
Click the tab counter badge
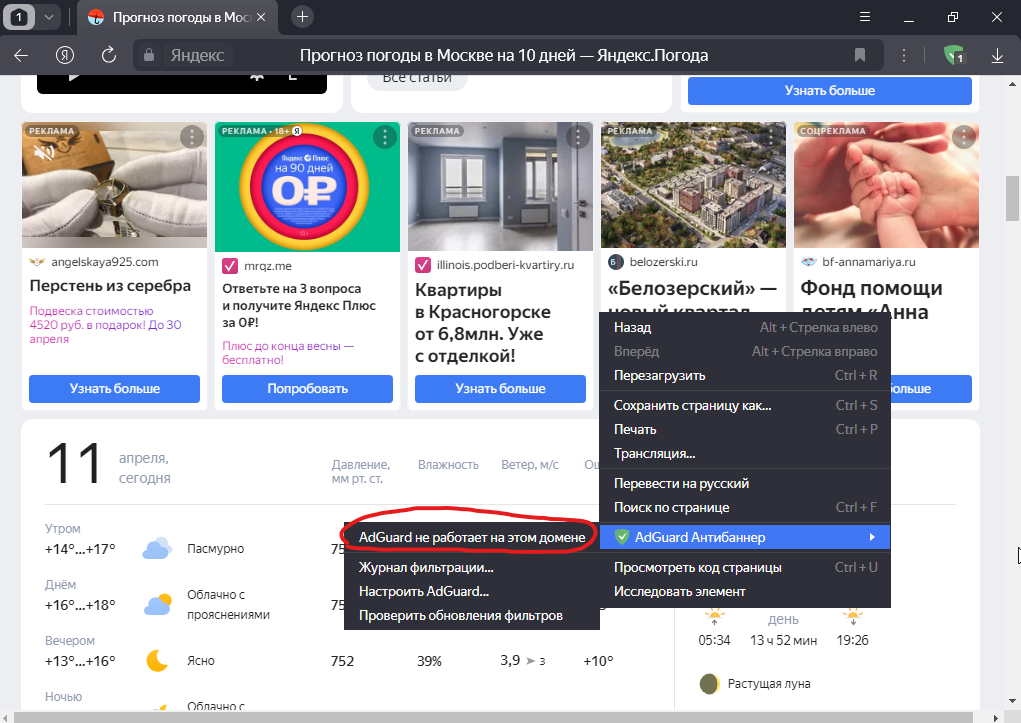pyautogui.click(x=19, y=17)
